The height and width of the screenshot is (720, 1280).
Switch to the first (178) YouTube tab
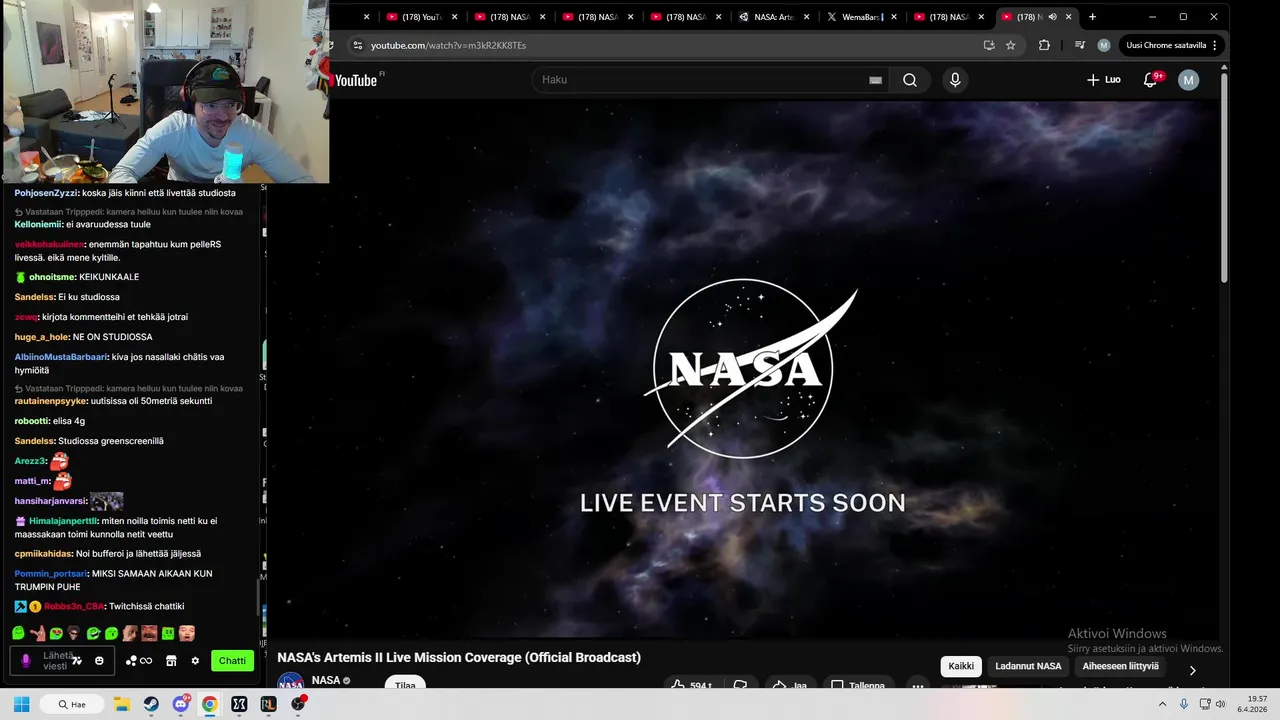(x=421, y=17)
